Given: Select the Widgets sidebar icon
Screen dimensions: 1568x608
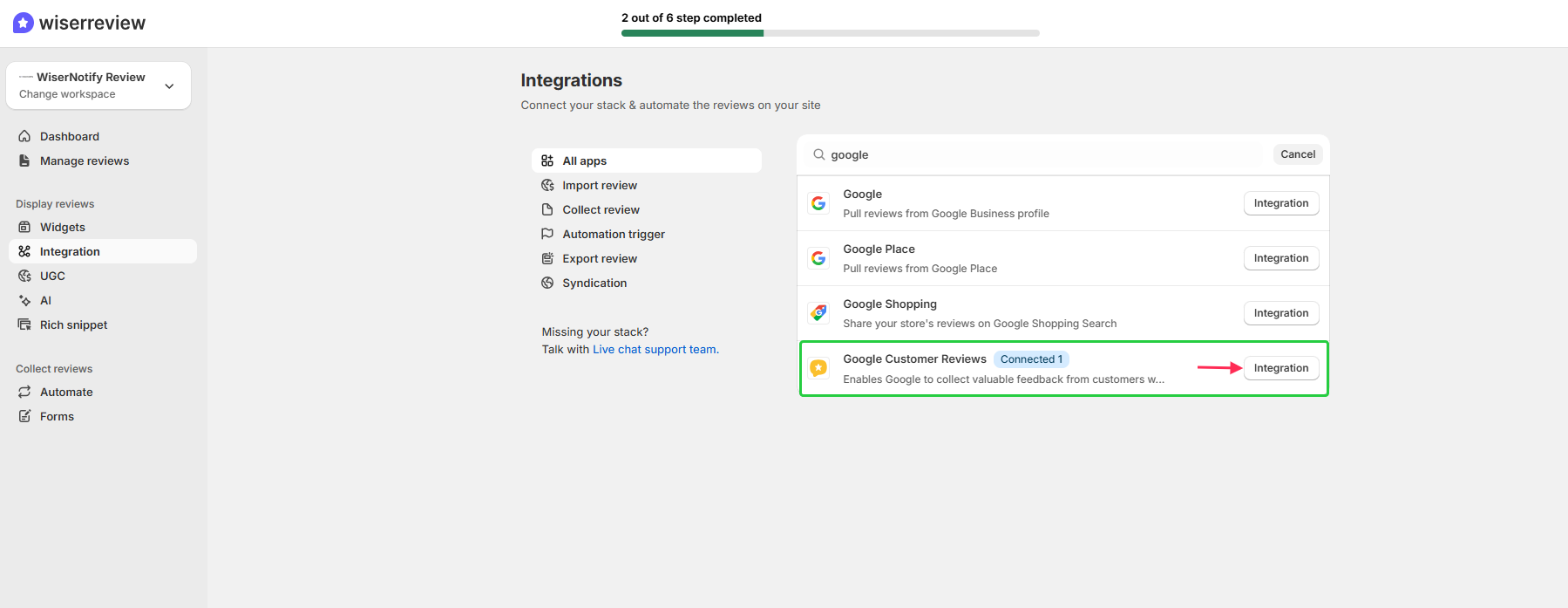Looking at the screenshot, I should tap(24, 227).
